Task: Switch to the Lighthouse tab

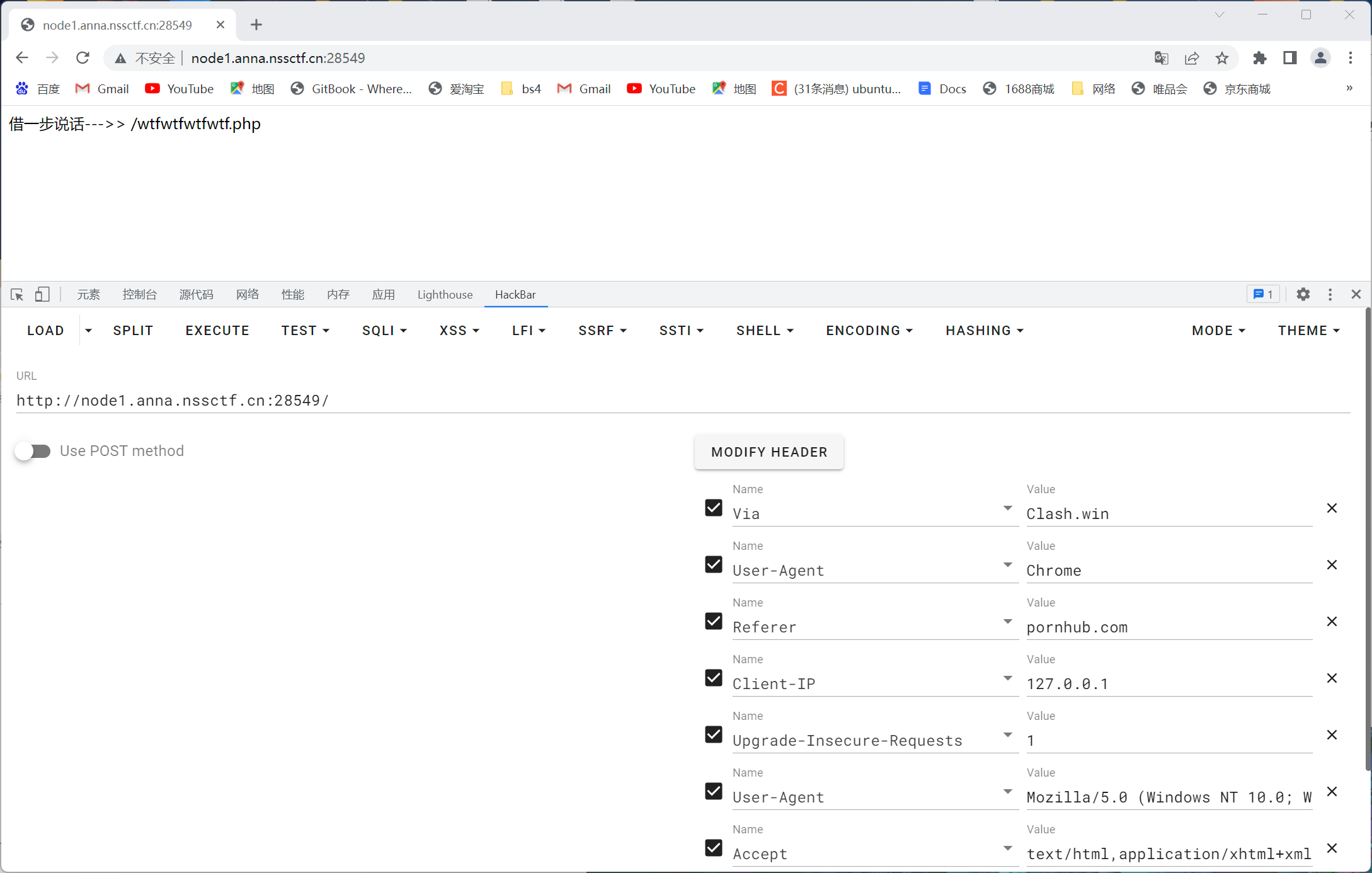Action: pos(445,294)
